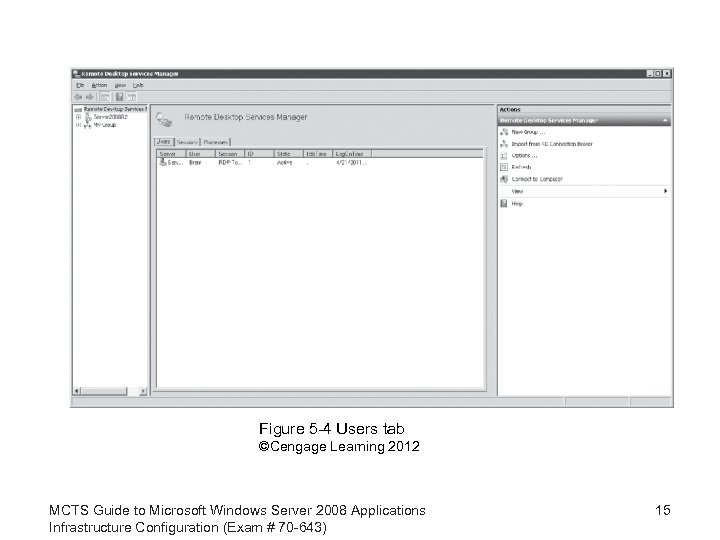Sort by the Session column header

click(230, 154)
